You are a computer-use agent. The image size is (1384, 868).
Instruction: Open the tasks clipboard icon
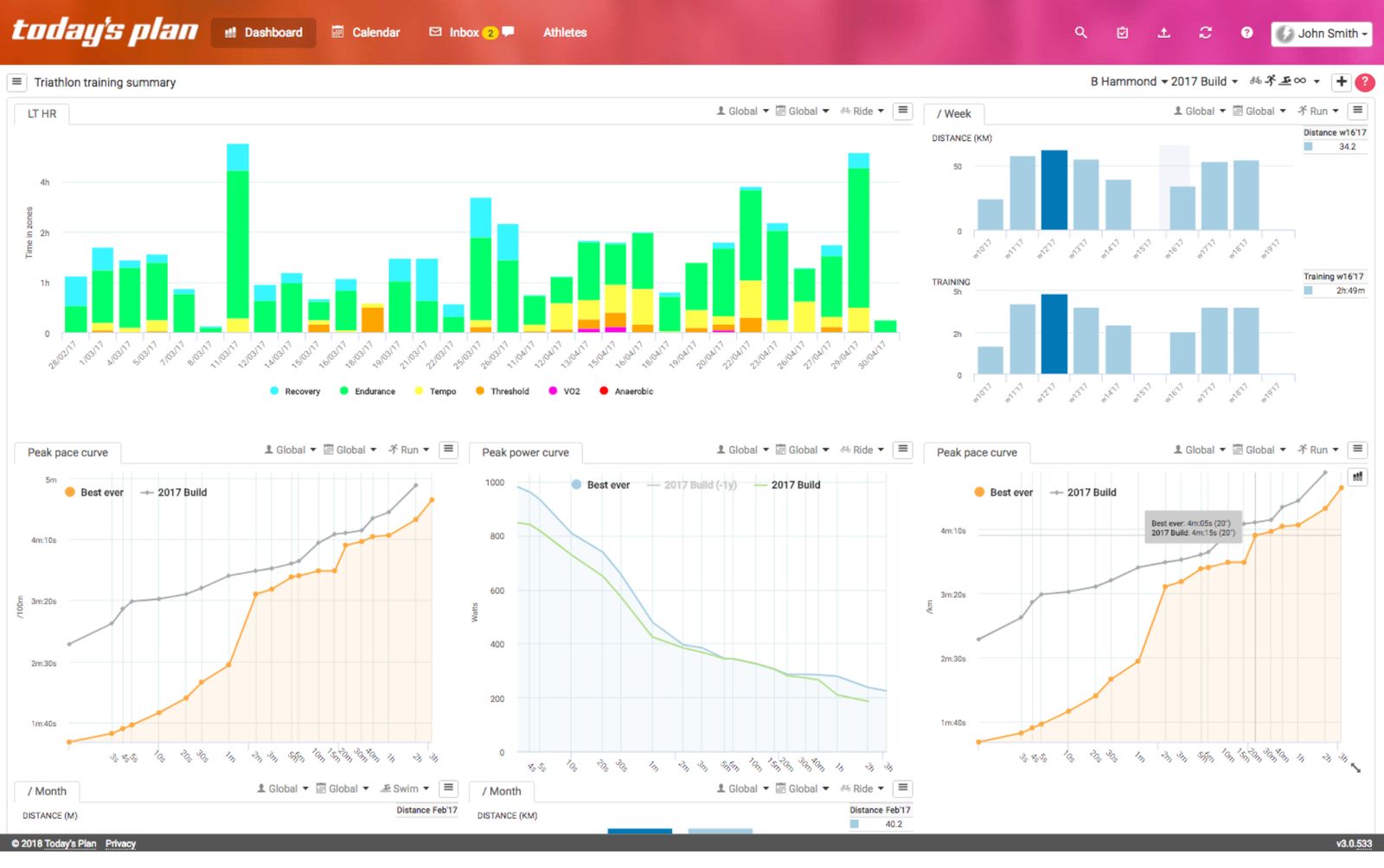(1122, 32)
